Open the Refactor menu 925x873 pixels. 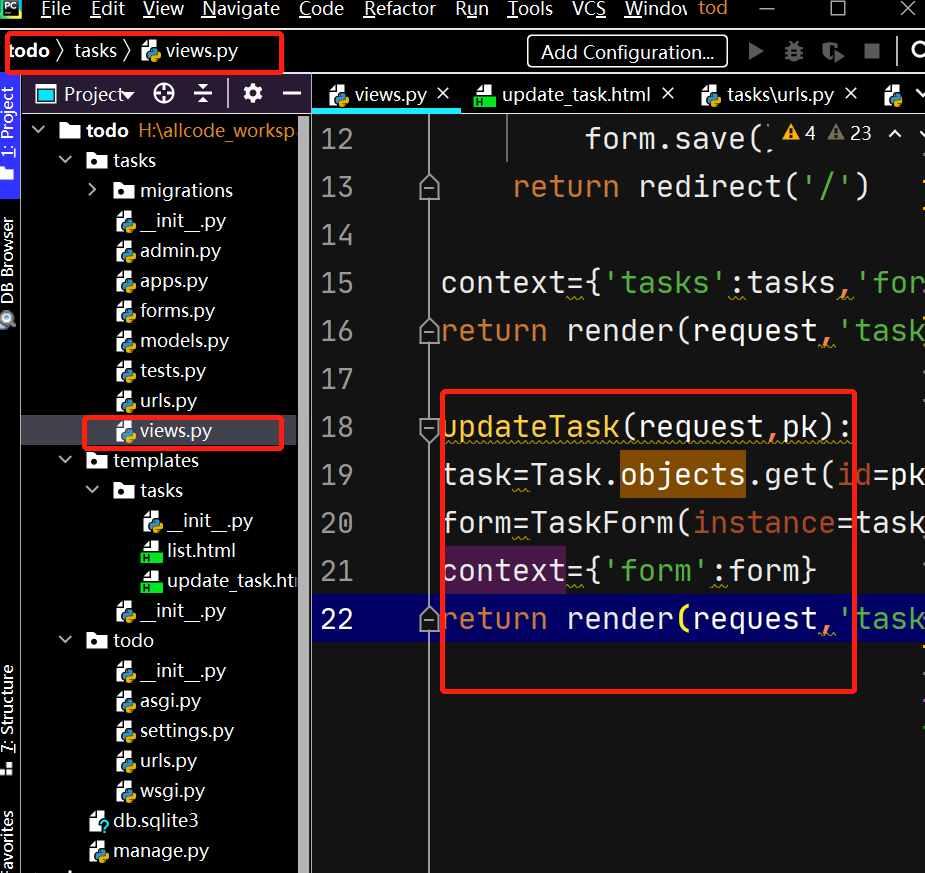click(399, 9)
